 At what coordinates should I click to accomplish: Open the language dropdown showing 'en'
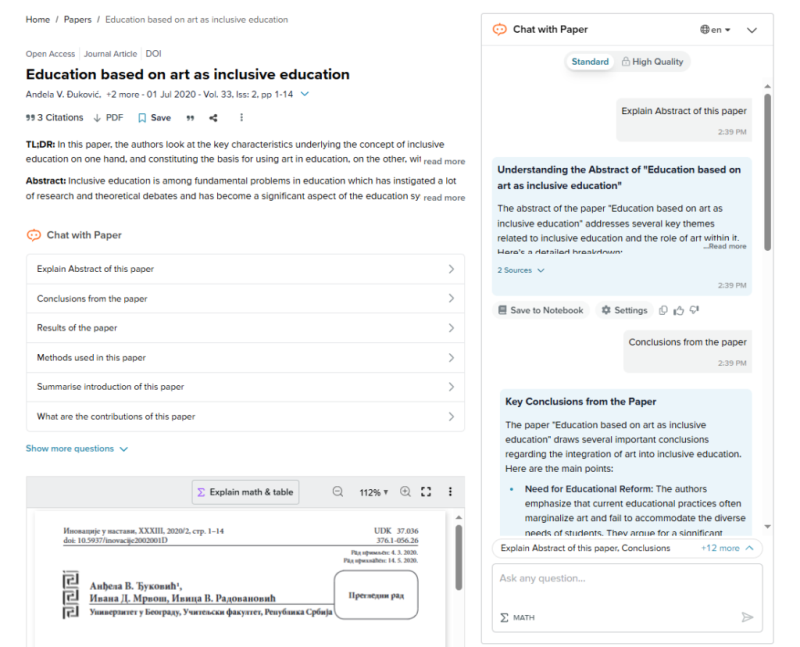pyautogui.click(x=716, y=30)
